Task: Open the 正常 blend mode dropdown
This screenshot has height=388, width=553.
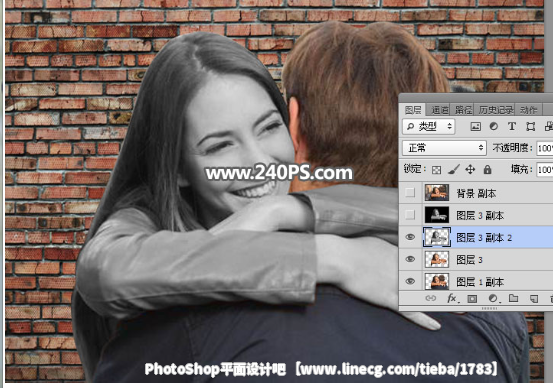Action: tap(444, 148)
